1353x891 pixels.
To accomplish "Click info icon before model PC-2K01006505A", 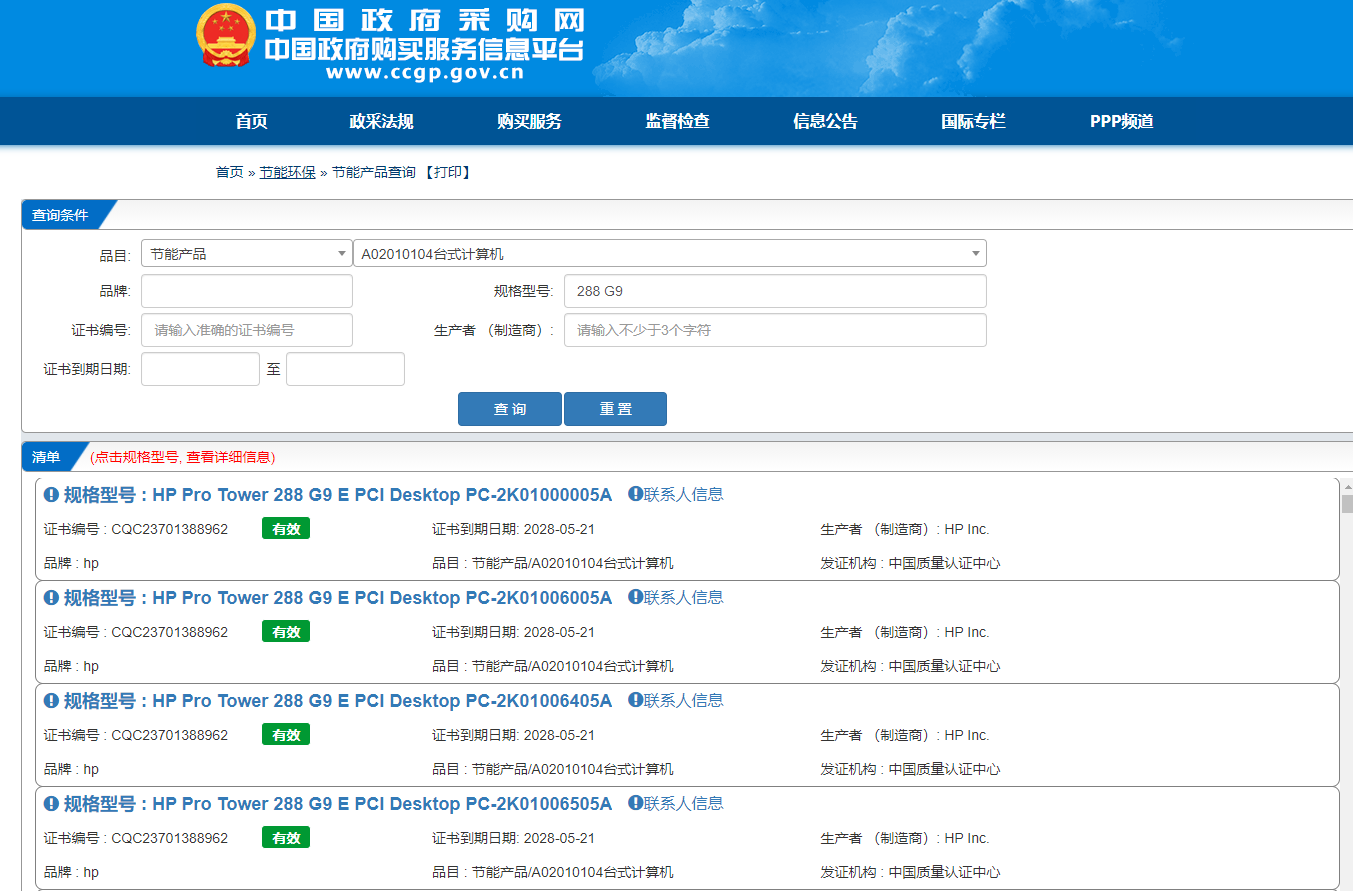I will (52, 804).
